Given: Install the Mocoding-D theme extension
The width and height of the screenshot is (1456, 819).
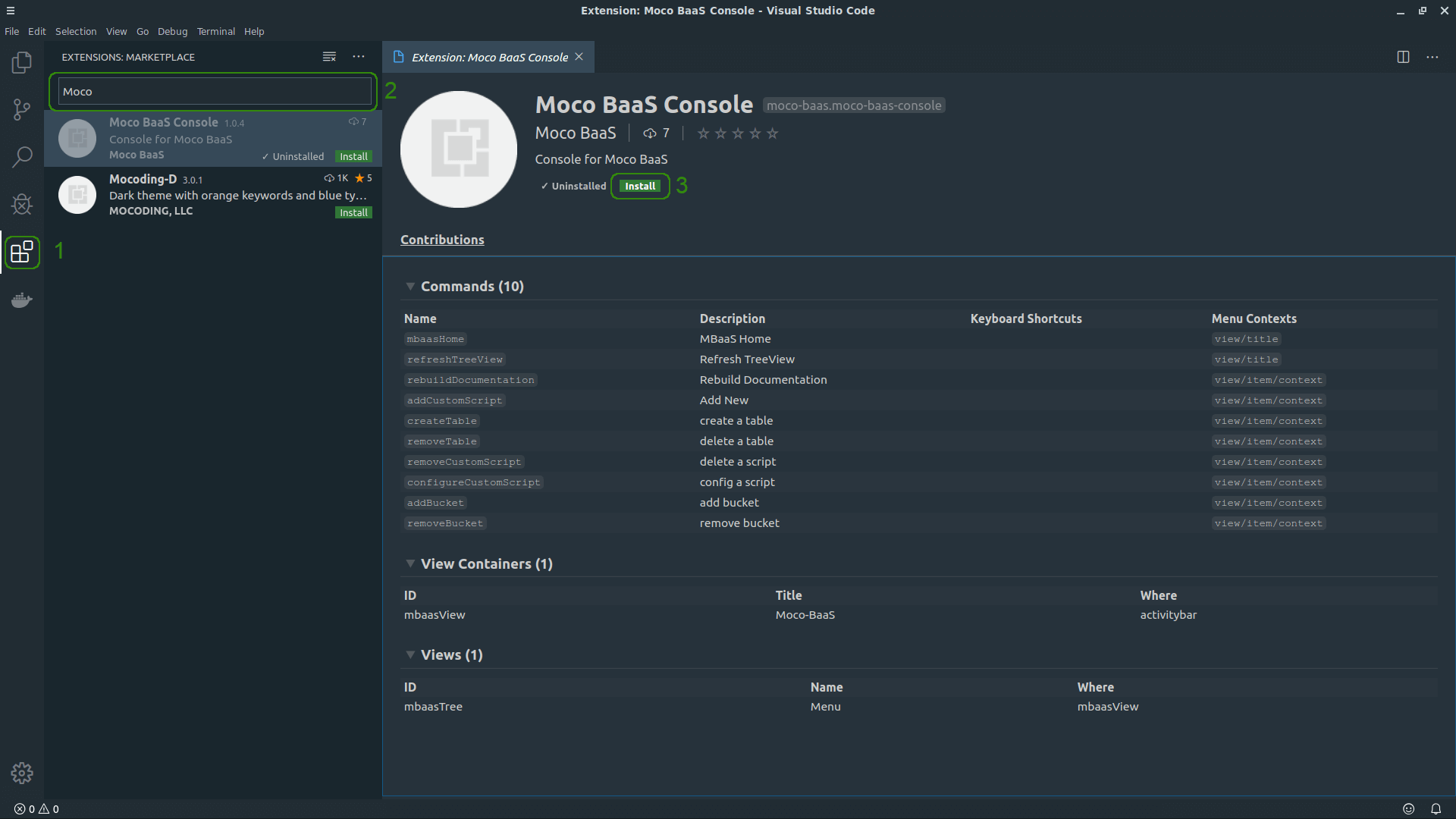Looking at the screenshot, I should [353, 212].
